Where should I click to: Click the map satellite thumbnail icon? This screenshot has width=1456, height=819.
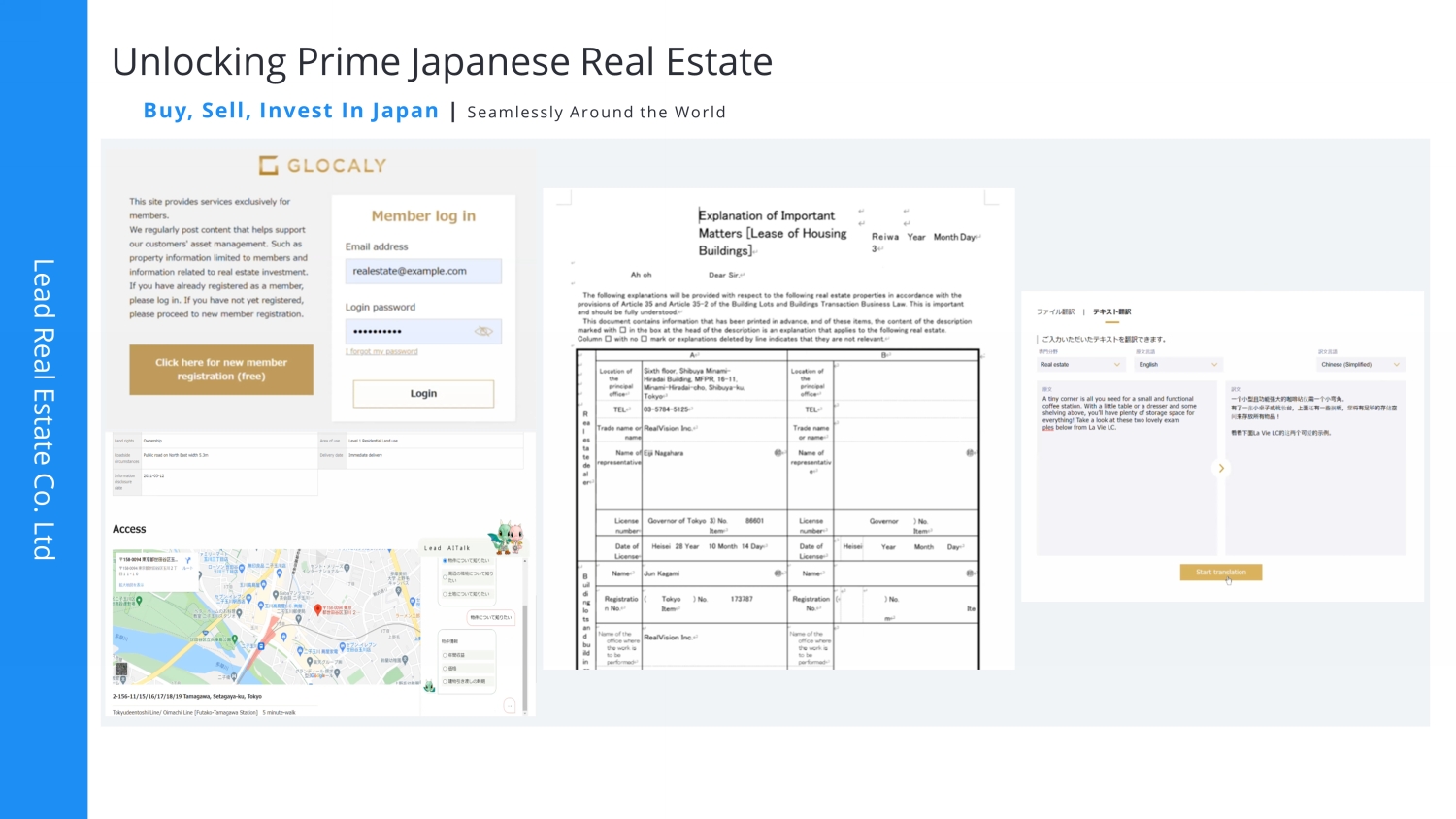121,669
